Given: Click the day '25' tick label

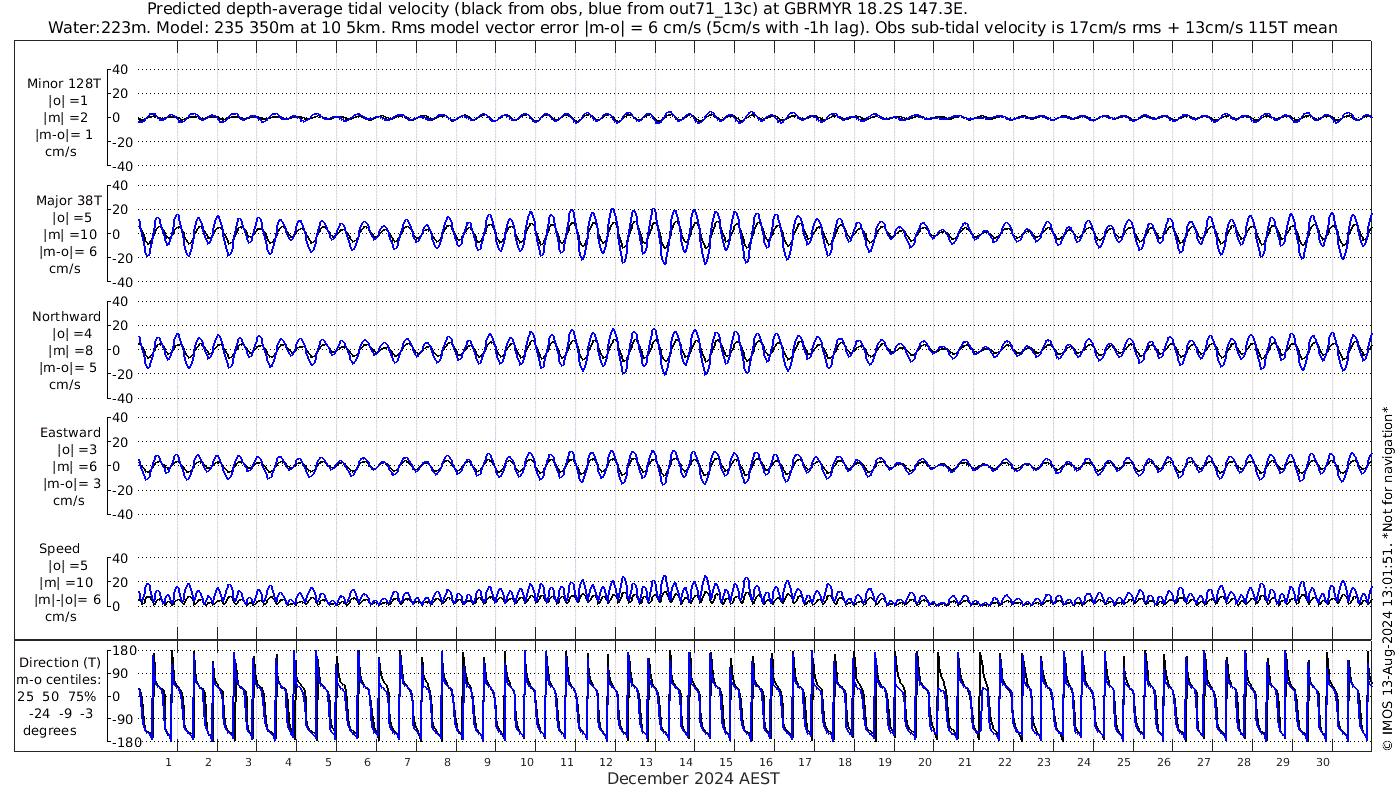Looking at the screenshot, I should (1124, 761).
